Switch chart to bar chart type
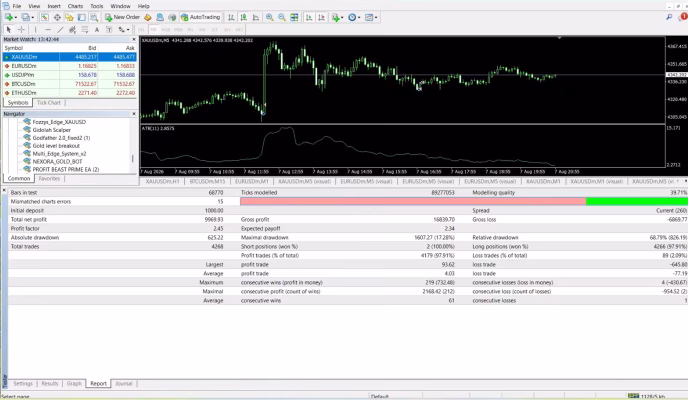688x400 pixels. click(231, 17)
